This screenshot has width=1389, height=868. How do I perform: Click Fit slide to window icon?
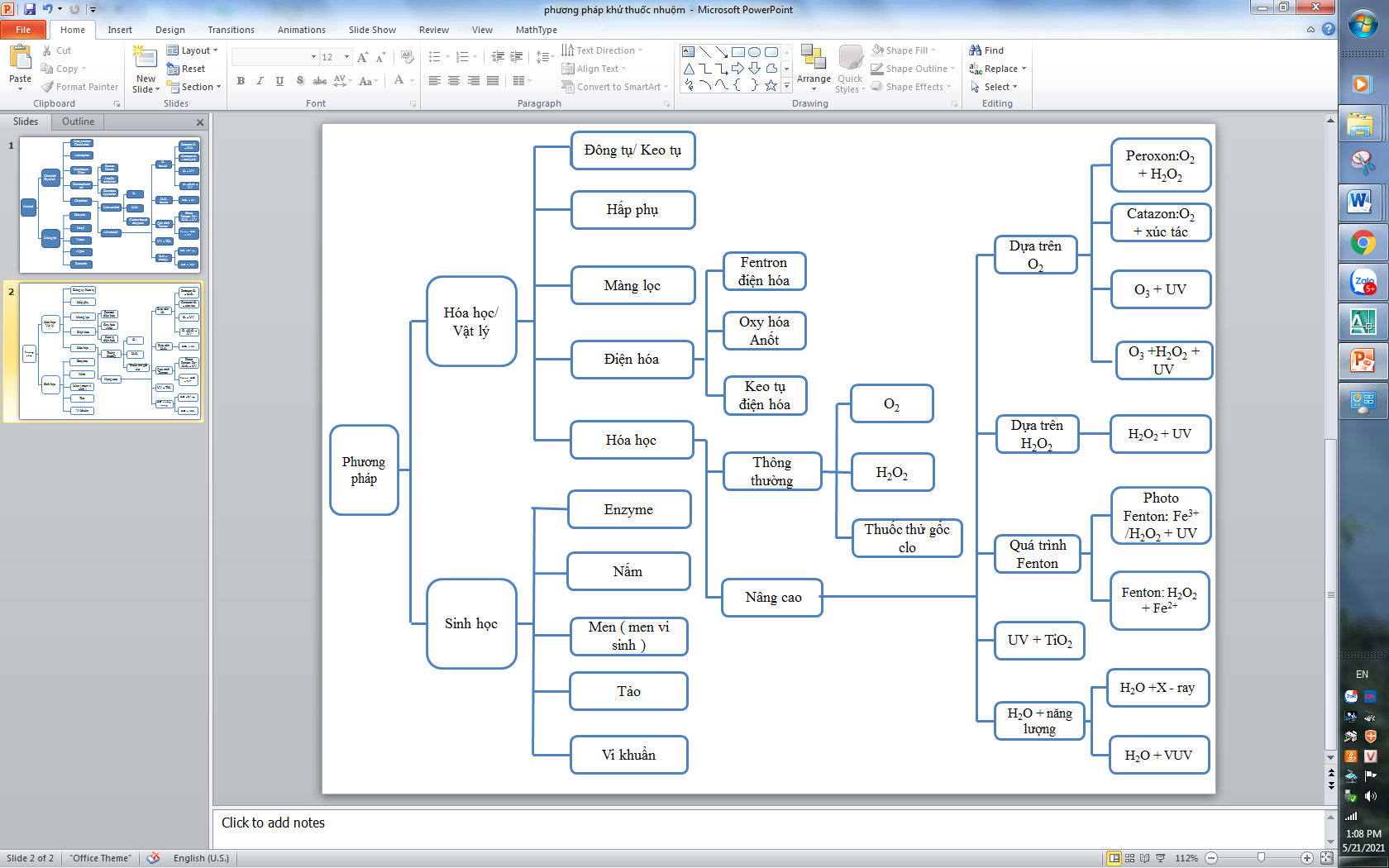pyautogui.click(x=1326, y=858)
